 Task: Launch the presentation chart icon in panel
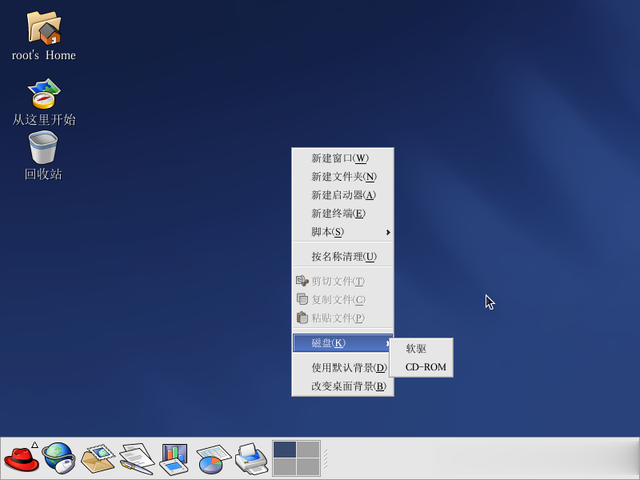click(x=175, y=459)
